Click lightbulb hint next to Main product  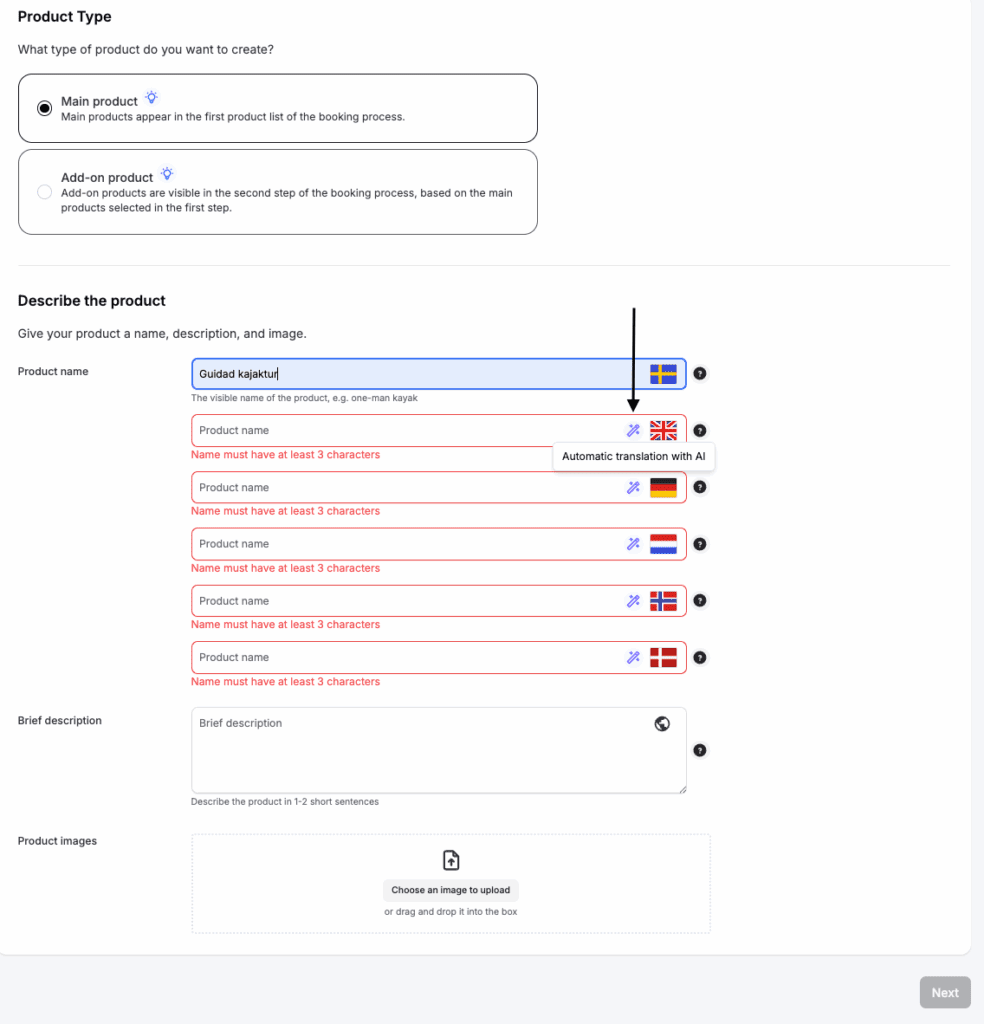(152, 98)
